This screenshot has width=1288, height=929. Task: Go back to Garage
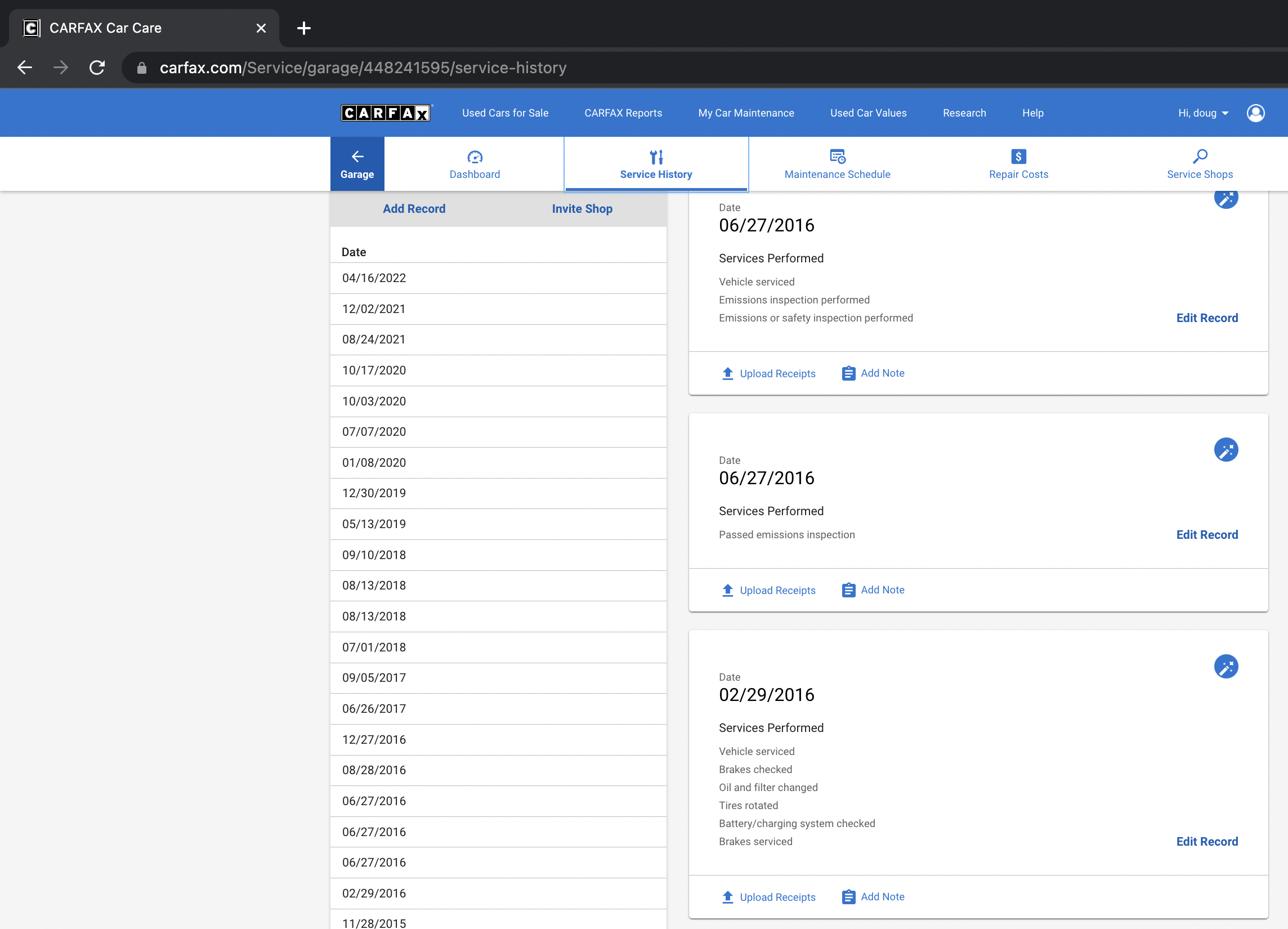pyautogui.click(x=357, y=163)
